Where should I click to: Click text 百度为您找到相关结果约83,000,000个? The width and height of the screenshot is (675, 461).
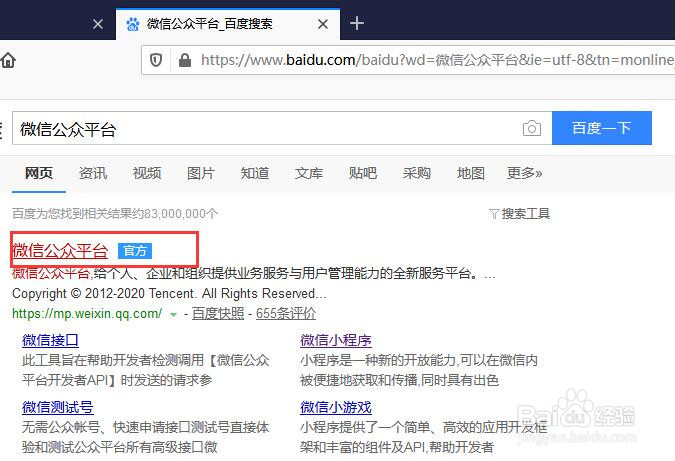115,213
